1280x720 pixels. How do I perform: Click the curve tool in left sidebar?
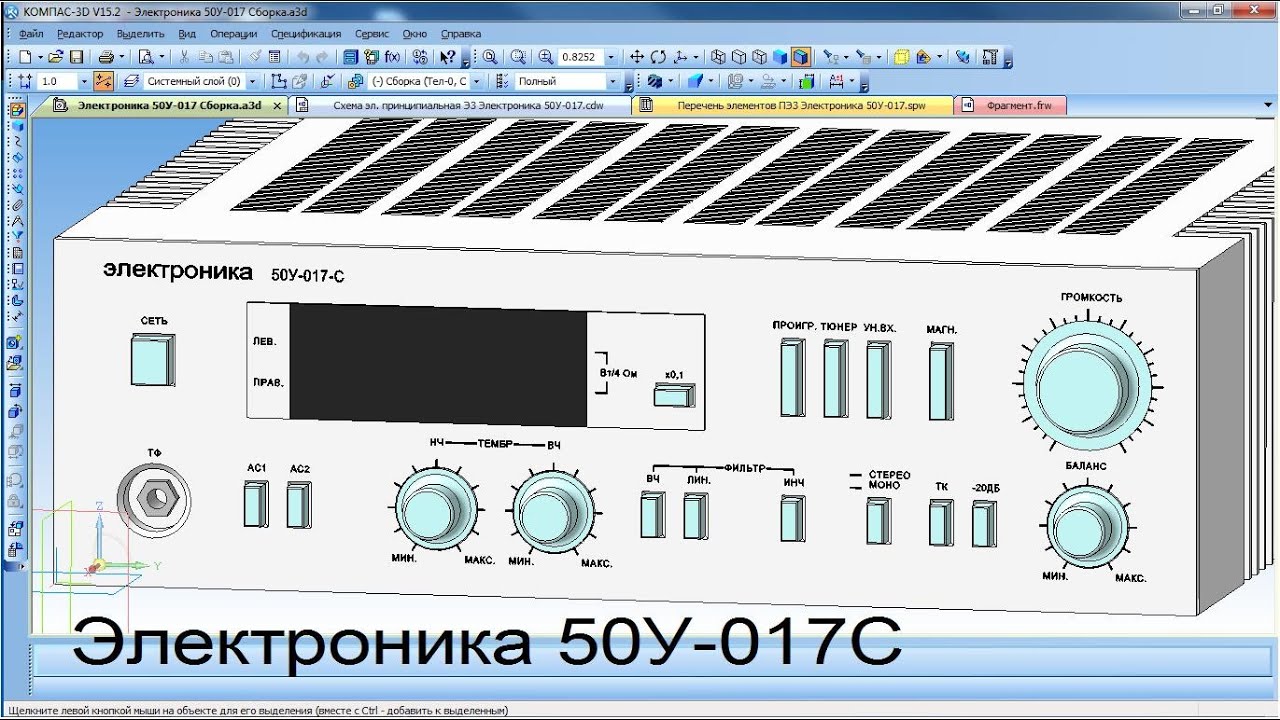[17, 142]
